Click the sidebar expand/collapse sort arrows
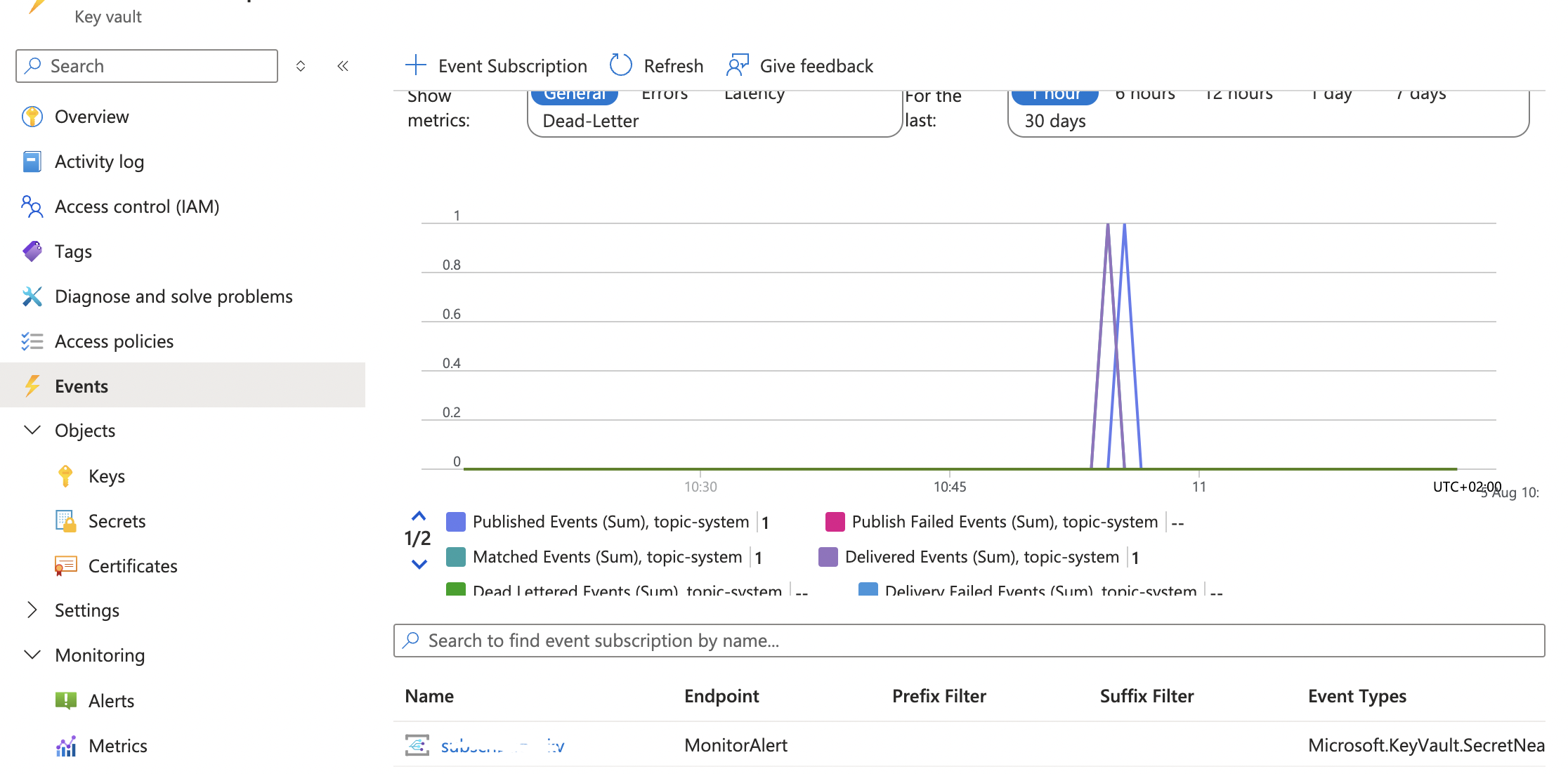 point(301,66)
